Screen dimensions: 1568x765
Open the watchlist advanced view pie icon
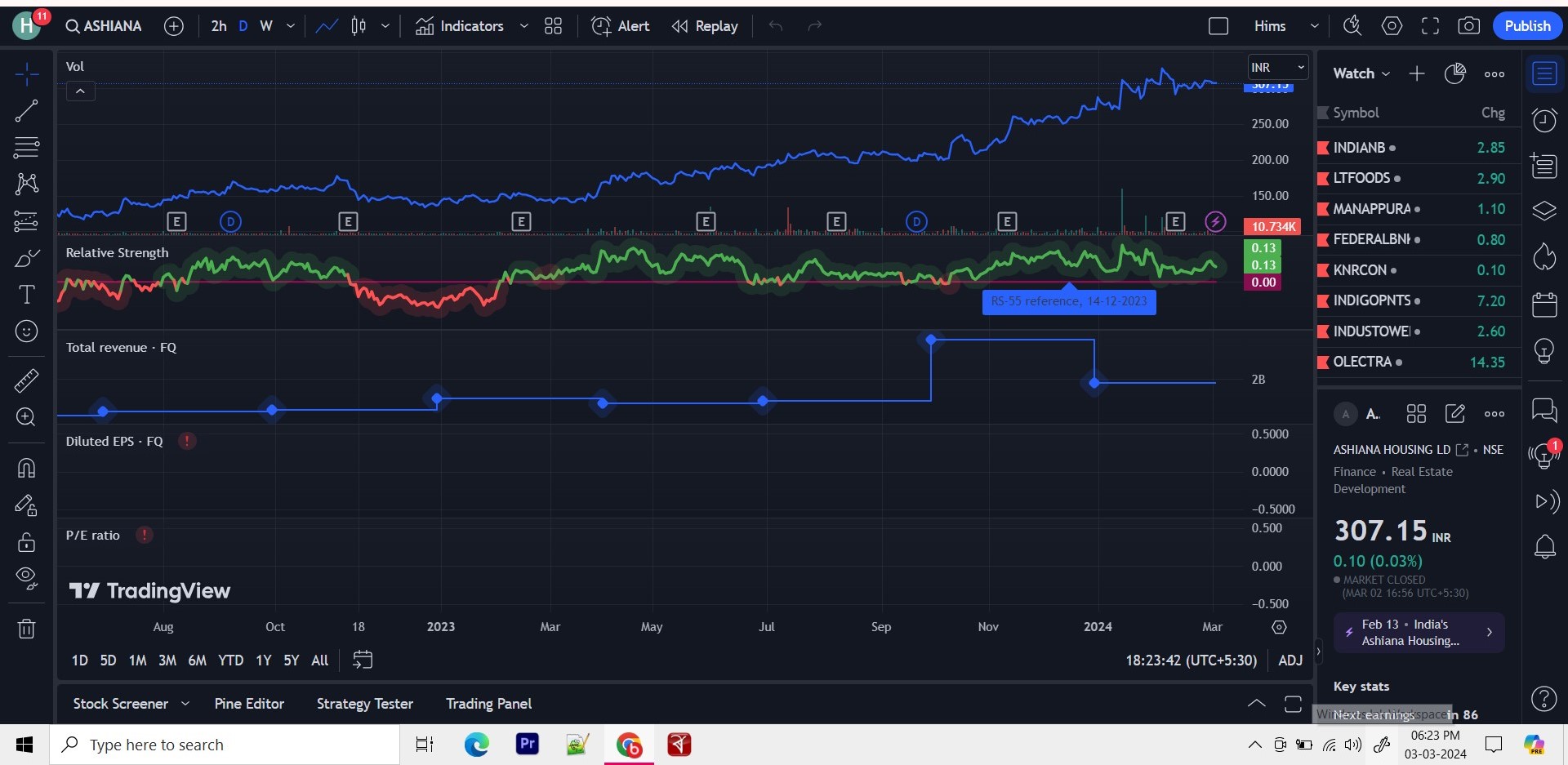[x=1455, y=73]
